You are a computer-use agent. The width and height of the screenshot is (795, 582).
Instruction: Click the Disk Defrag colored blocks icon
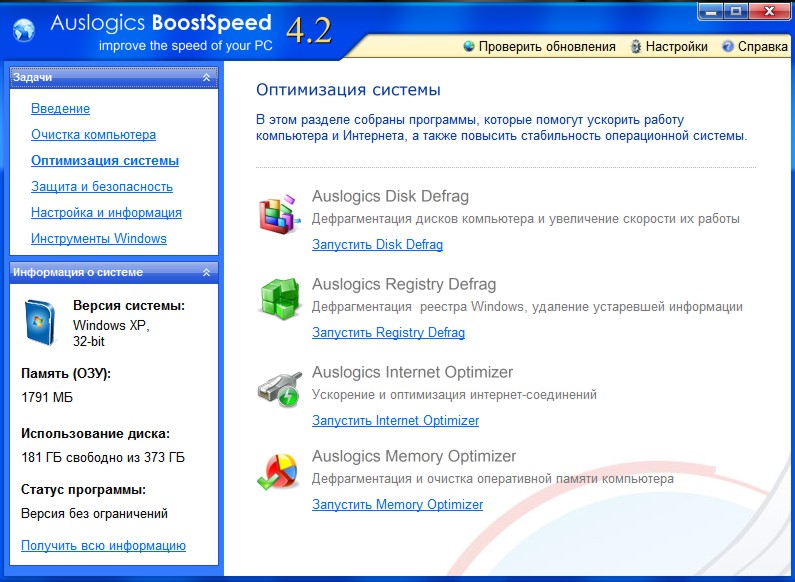coord(279,214)
